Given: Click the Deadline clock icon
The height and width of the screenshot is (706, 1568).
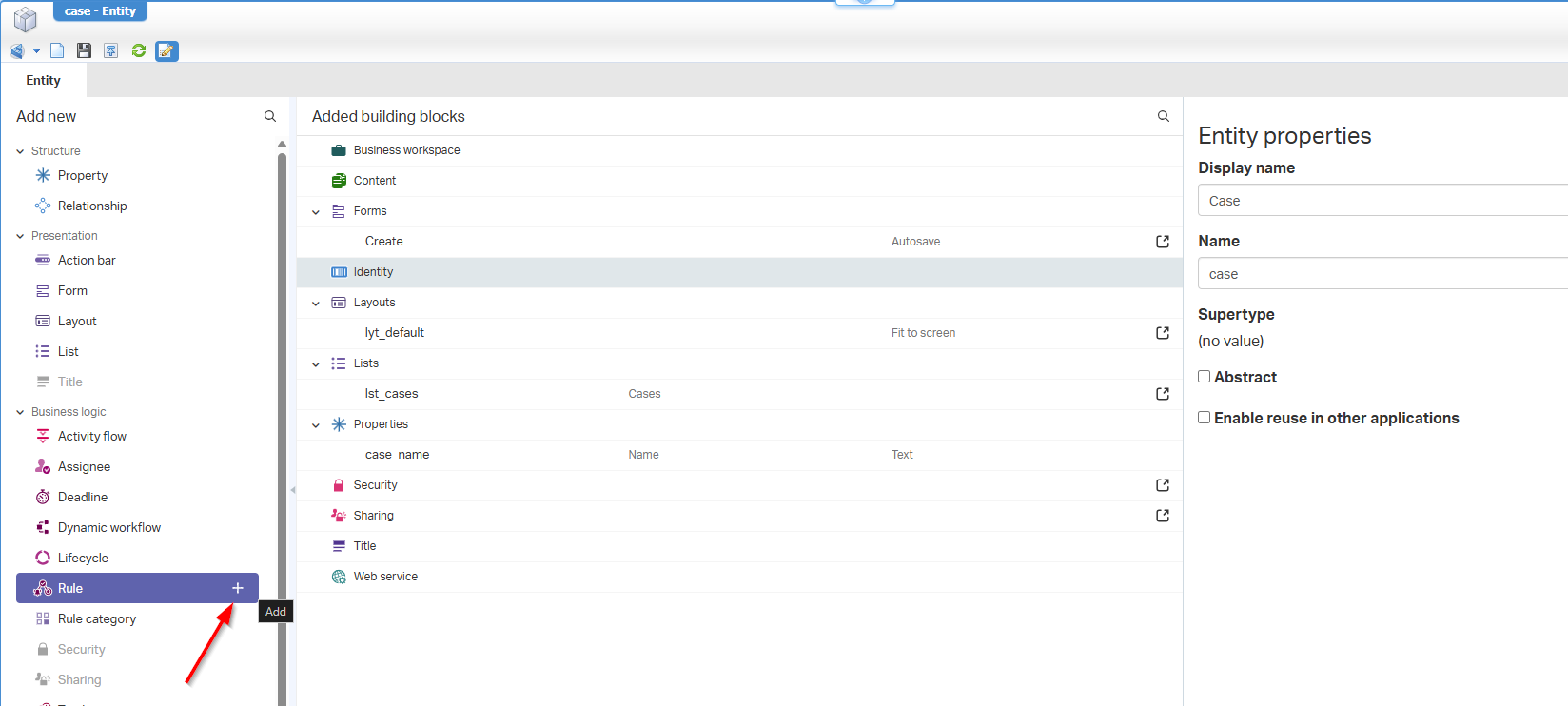Looking at the screenshot, I should pyautogui.click(x=43, y=497).
